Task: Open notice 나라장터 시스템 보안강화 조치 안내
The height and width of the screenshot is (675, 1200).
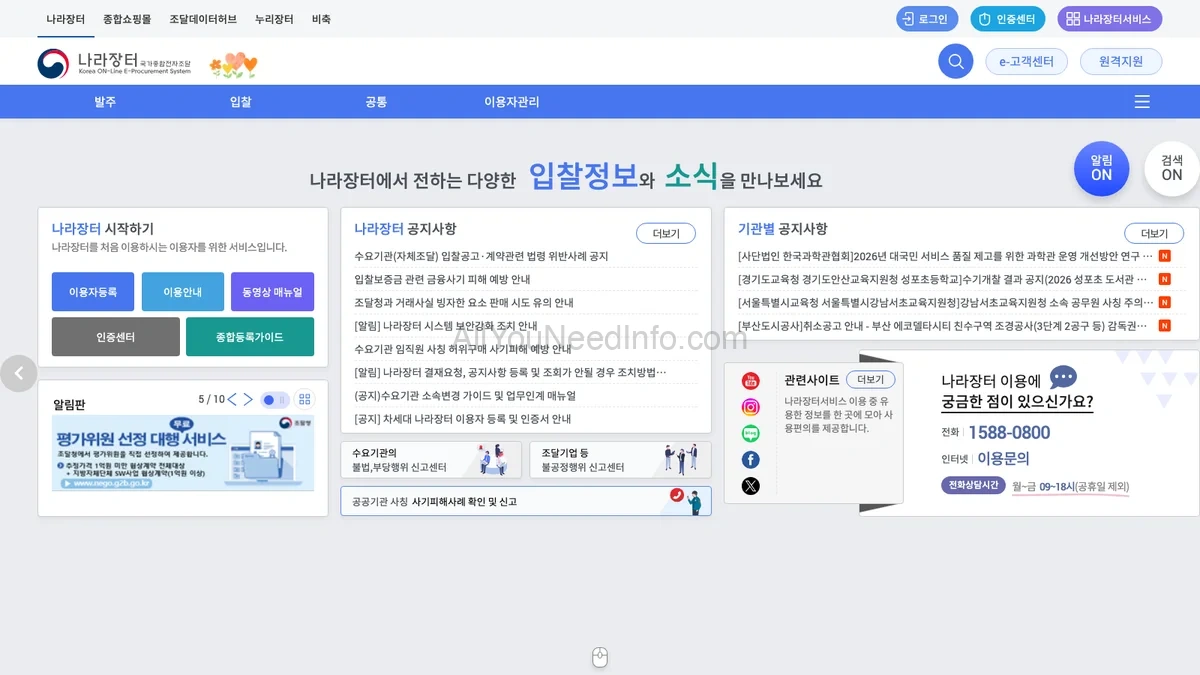Action: (x=446, y=326)
